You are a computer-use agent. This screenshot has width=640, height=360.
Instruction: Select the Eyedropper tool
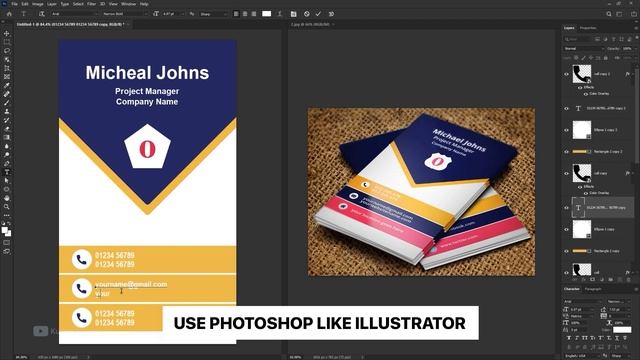click(7, 85)
